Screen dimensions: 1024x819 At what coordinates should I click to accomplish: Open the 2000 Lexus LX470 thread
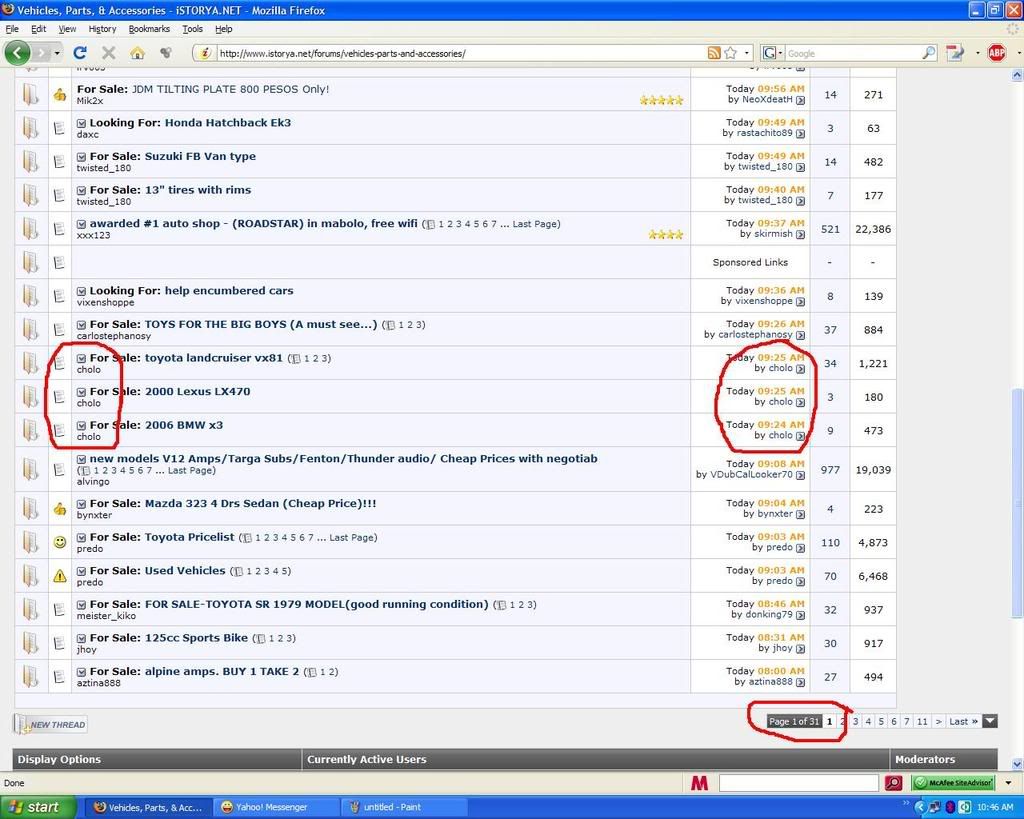[x=197, y=392]
